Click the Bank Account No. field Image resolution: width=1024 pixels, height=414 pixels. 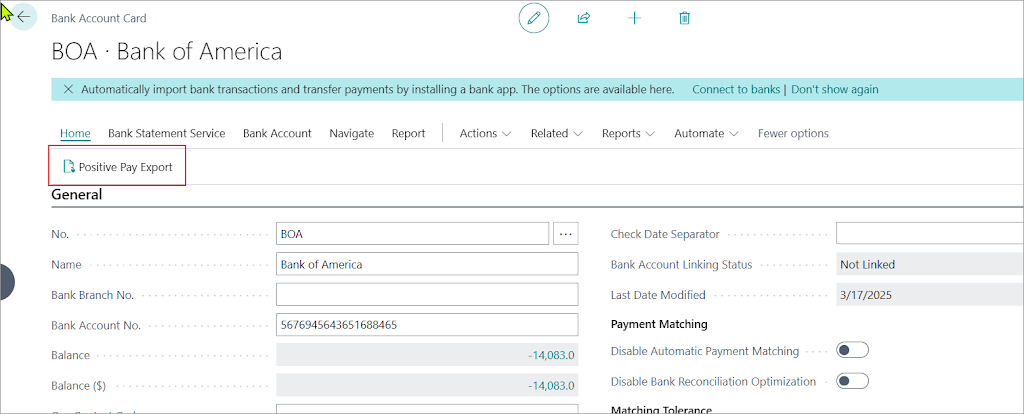[x=427, y=325]
